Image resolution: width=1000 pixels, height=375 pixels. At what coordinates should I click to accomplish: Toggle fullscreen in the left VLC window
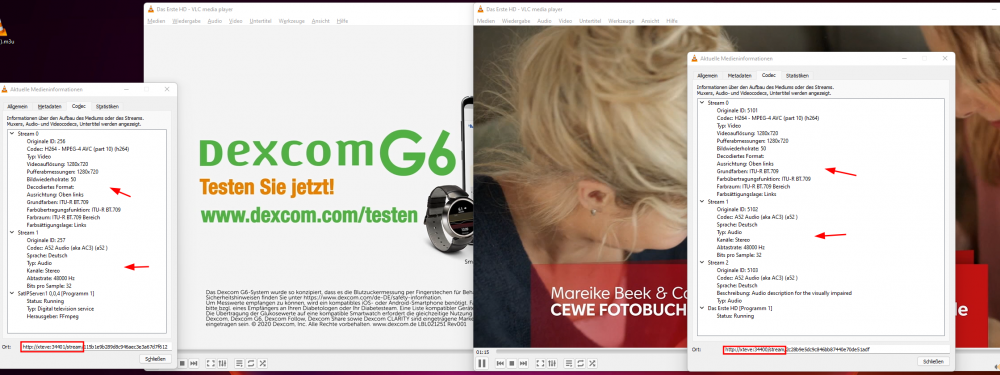tap(210, 363)
